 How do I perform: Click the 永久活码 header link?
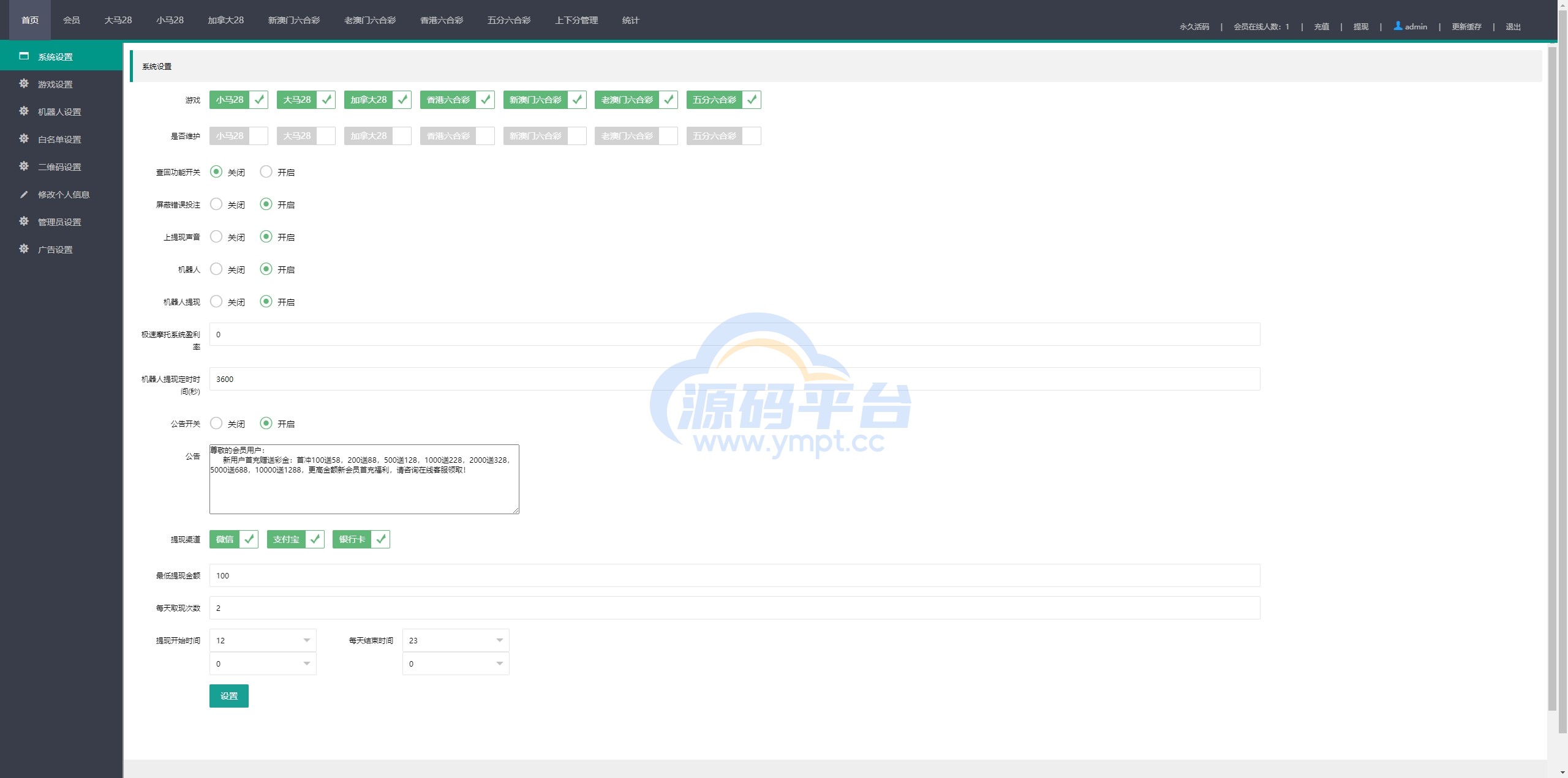(1194, 27)
